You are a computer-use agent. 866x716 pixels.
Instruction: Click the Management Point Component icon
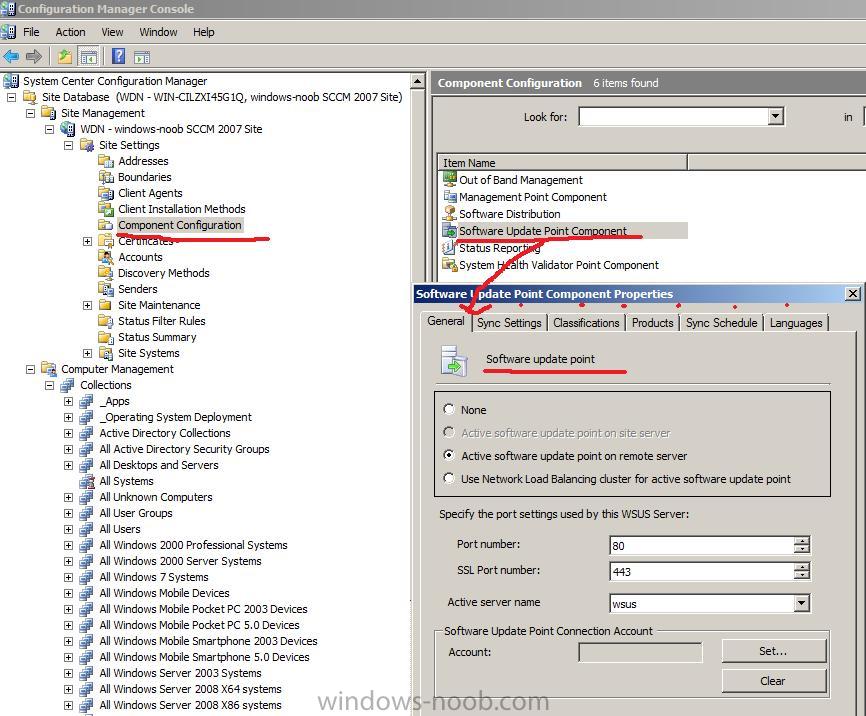pyautogui.click(x=450, y=197)
